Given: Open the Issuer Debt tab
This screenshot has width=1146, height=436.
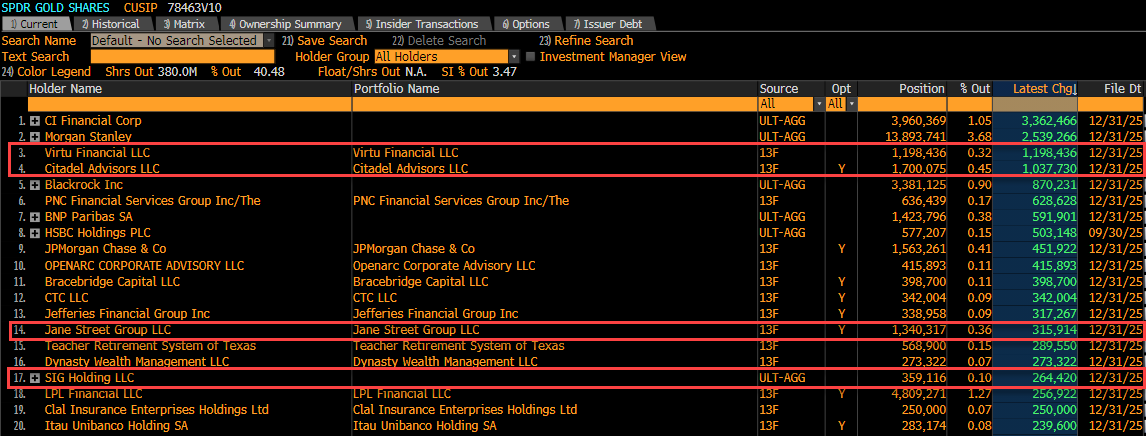Looking at the screenshot, I should click(x=607, y=24).
